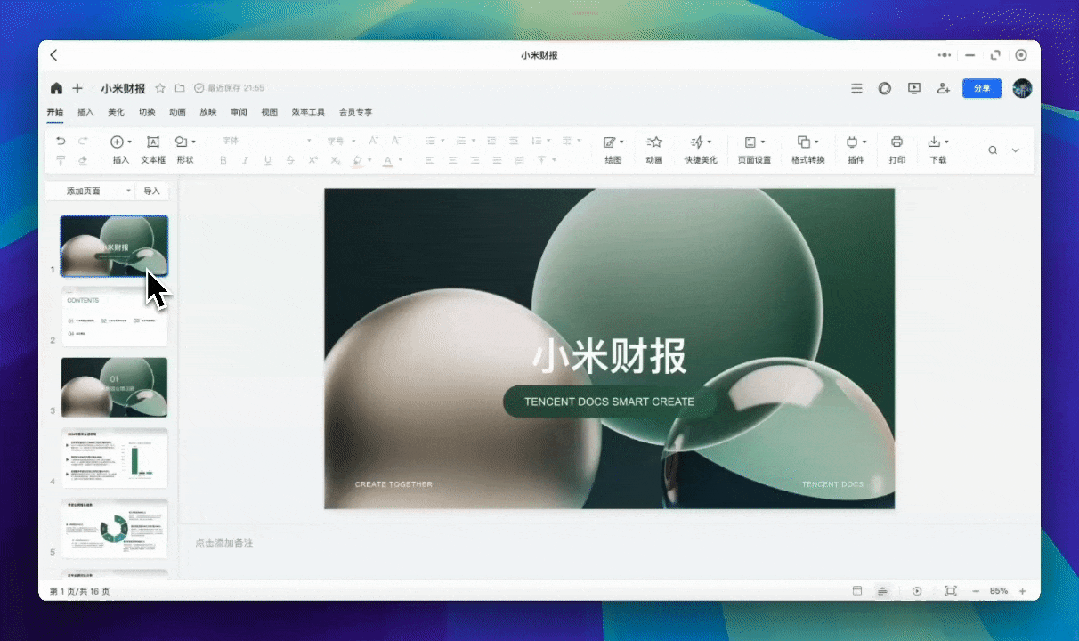Image resolution: width=1079 pixels, height=641 pixels.
Task: Open search with the magnifier icon
Action: (992, 150)
